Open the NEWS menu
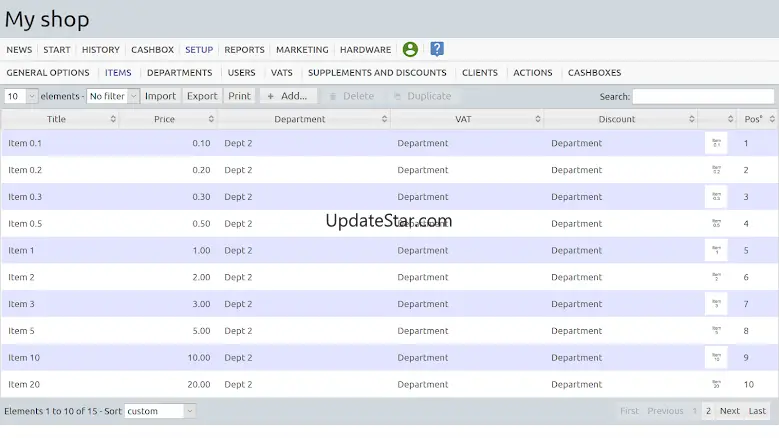 [19, 50]
